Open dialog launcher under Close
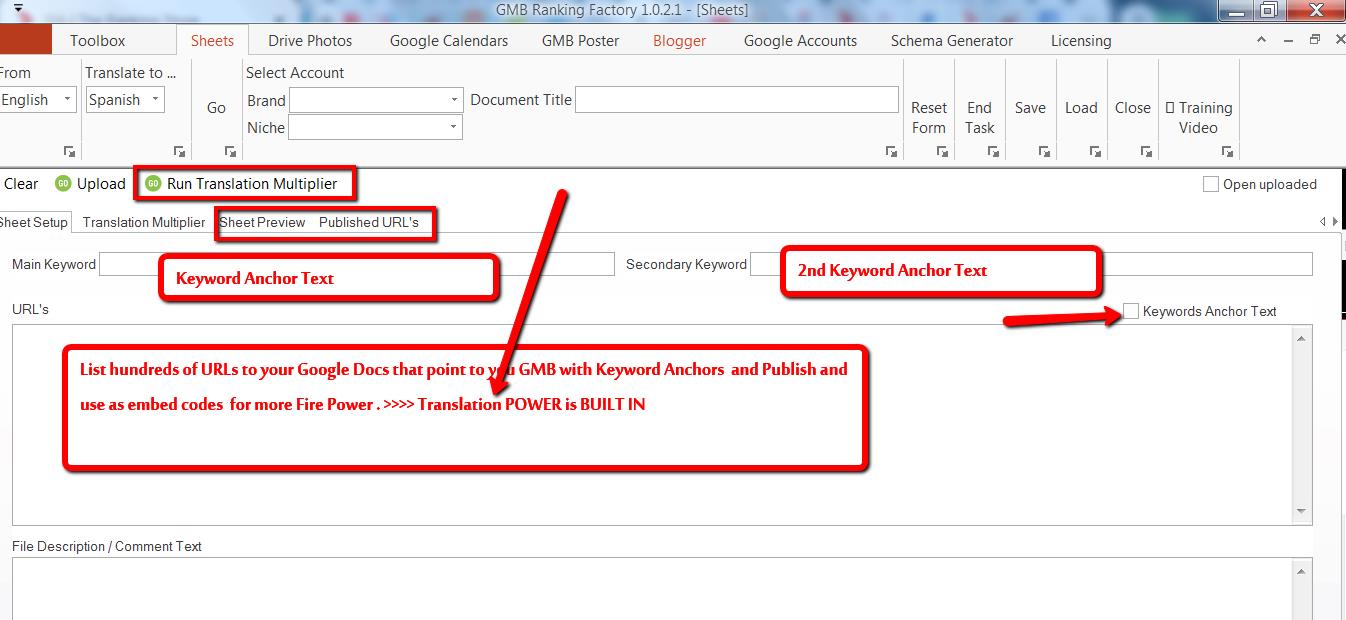This screenshot has width=1346, height=620. pos(1146,152)
